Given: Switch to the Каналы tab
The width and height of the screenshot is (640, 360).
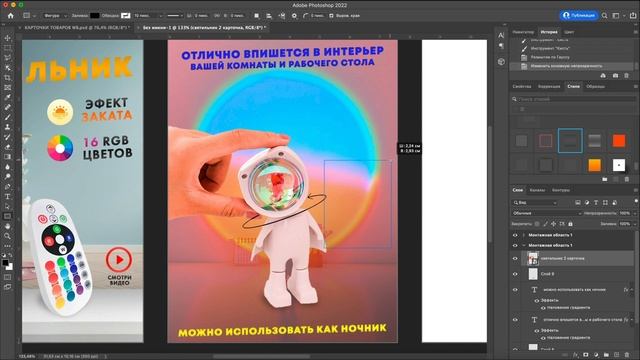Looking at the screenshot, I should pos(537,190).
